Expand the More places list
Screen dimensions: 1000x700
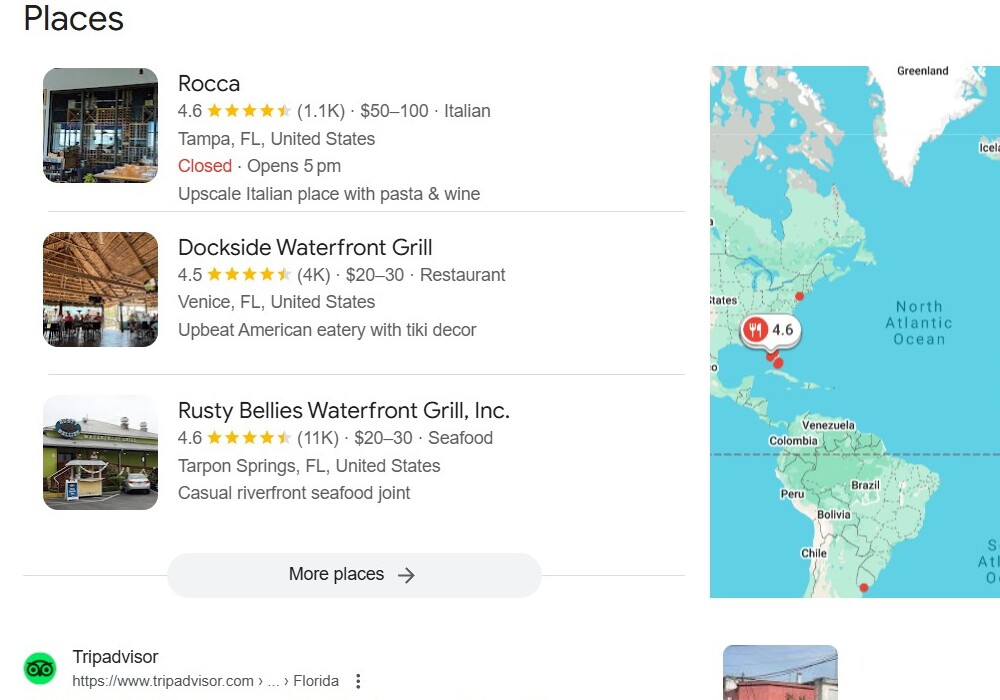tap(353, 575)
